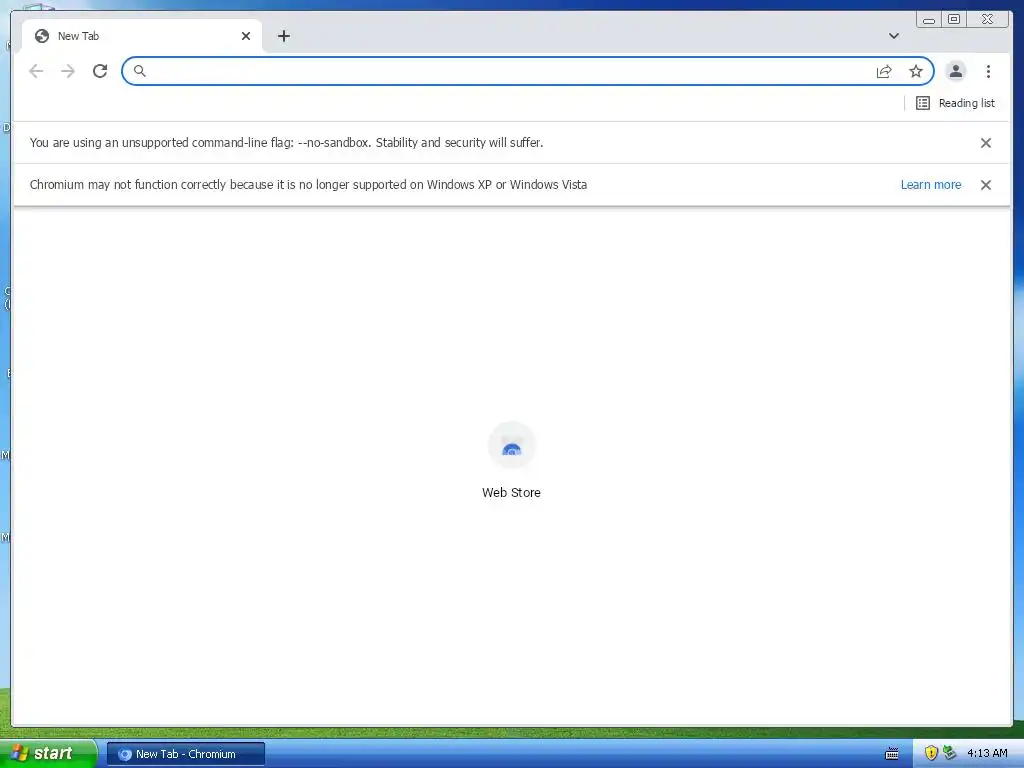Click the 4:13 AM system clock
This screenshot has width=1024, height=768.
tap(987, 754)
